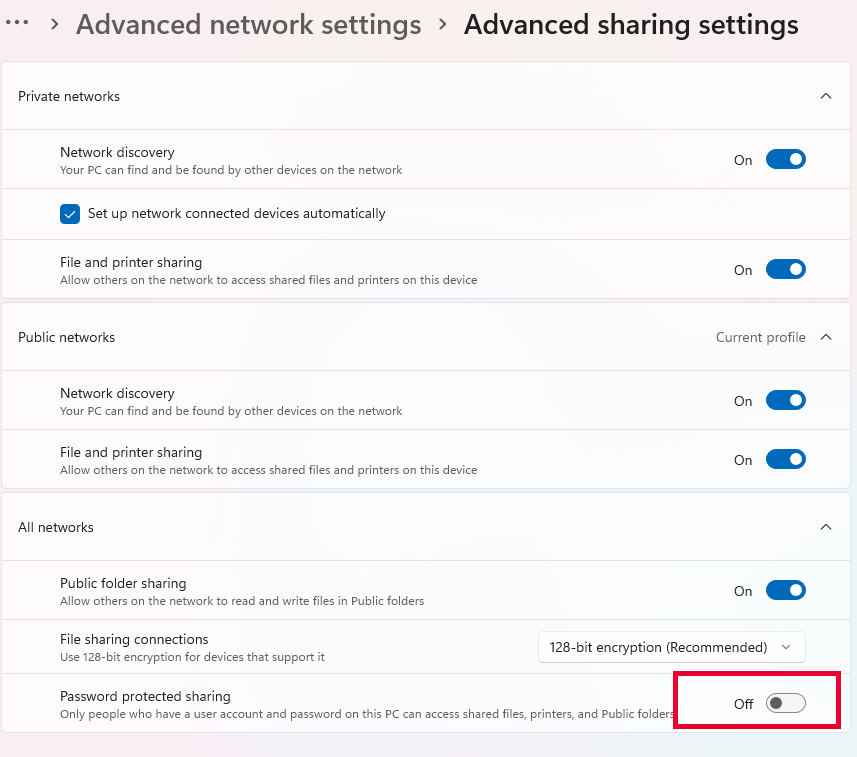Click the File sharing connections label
The height and width of the screenshot is (757, 857).
(x=134, y=639)
